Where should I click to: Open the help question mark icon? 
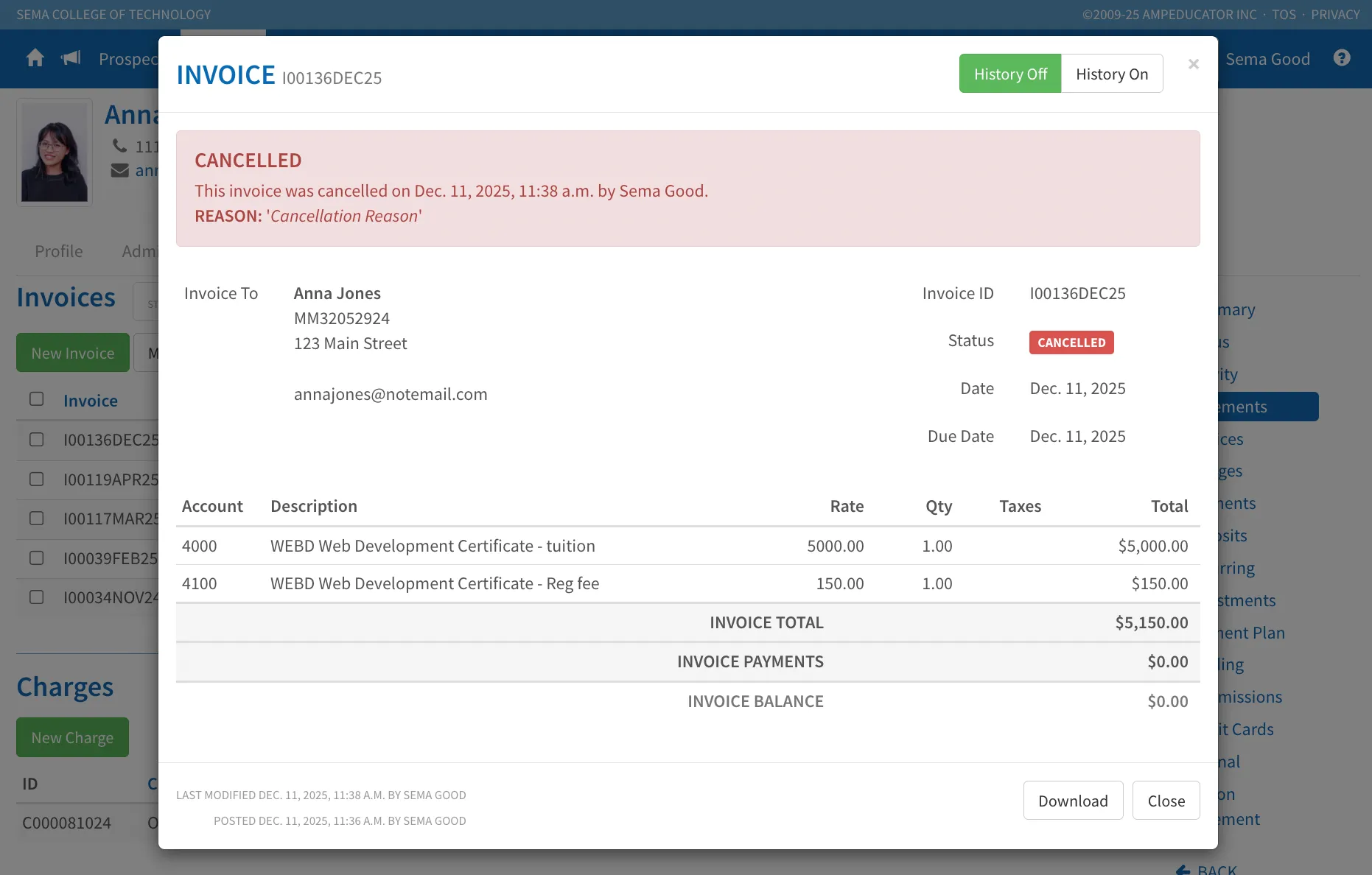(1342, 58)
